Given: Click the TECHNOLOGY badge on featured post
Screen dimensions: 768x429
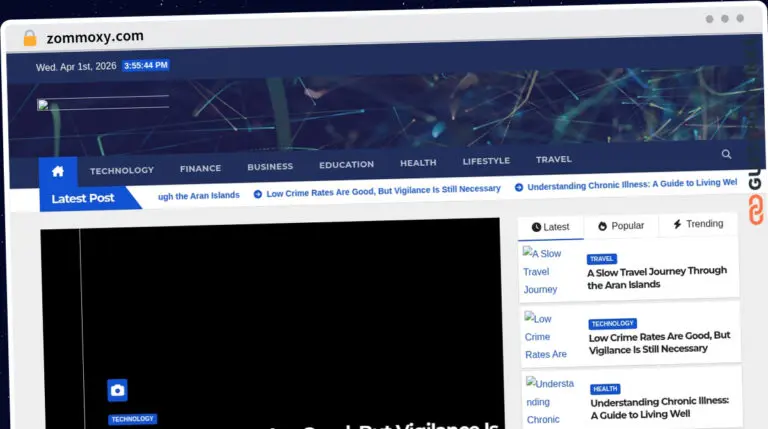Looking at the screenshot, I should coord(132,419).
